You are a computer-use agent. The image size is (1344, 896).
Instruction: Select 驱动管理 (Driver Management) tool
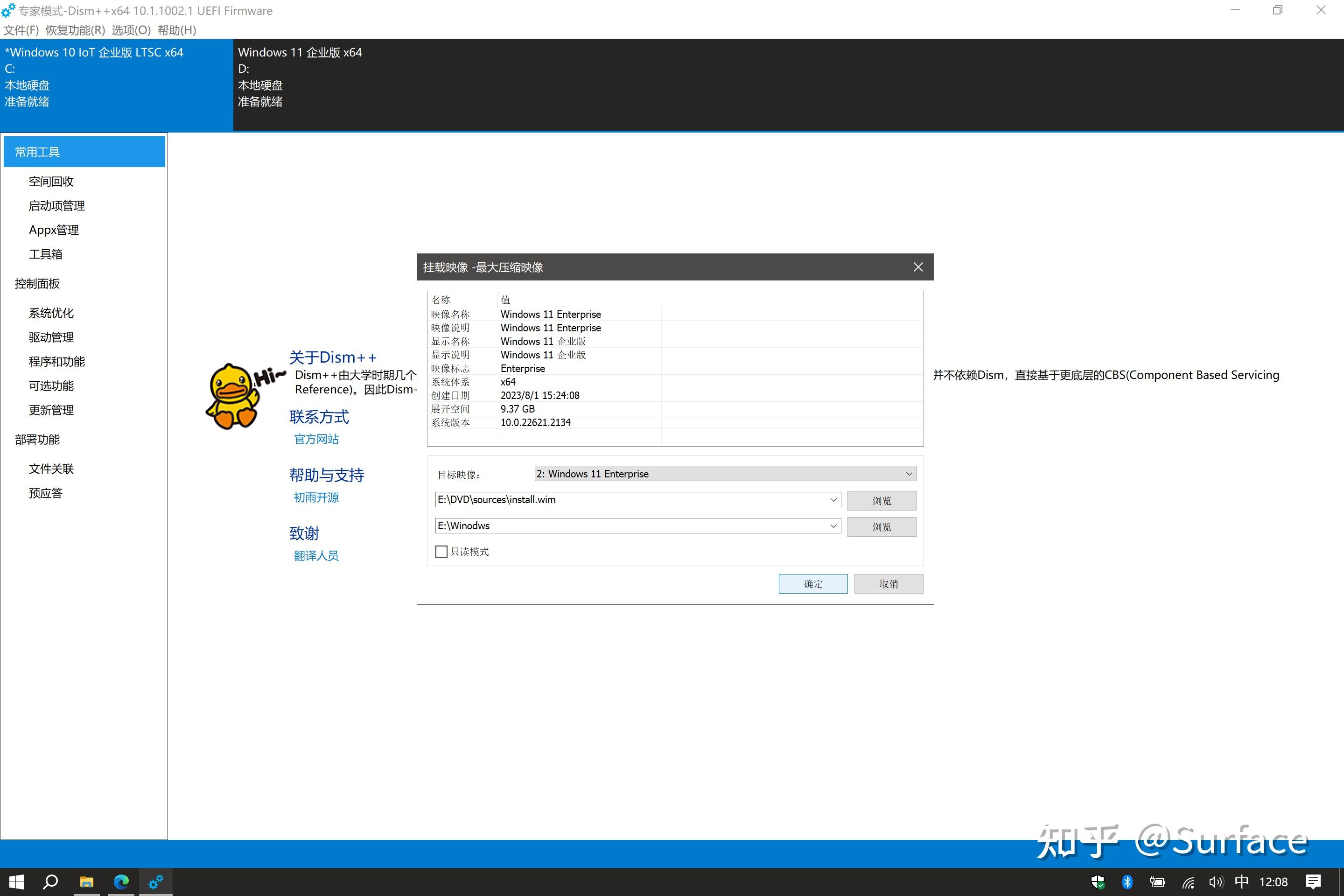[x=51, y=337]
